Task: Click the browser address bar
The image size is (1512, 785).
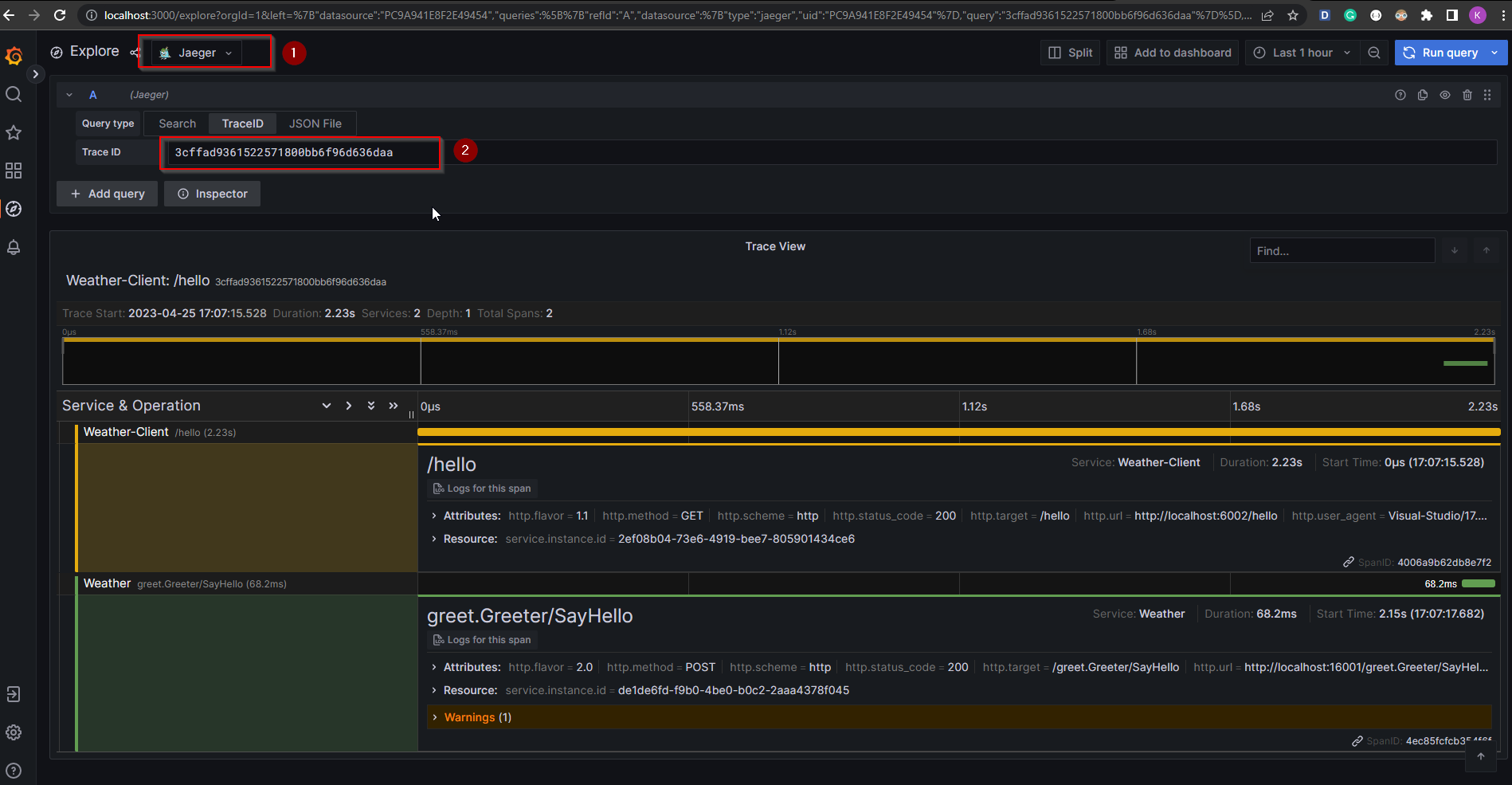Action: 677,15
